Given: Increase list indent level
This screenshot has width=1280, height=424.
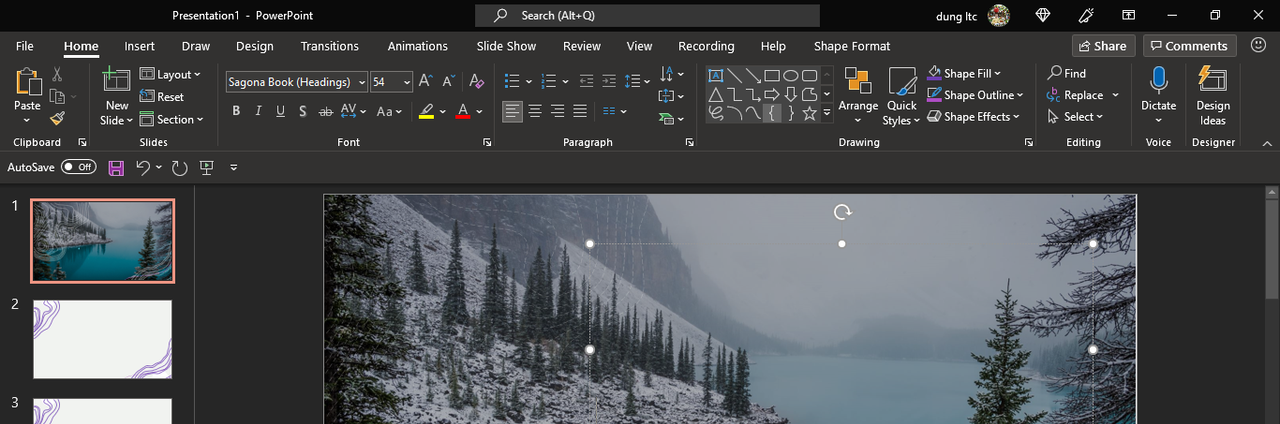Looking at the screenshot, I should 608,81.
